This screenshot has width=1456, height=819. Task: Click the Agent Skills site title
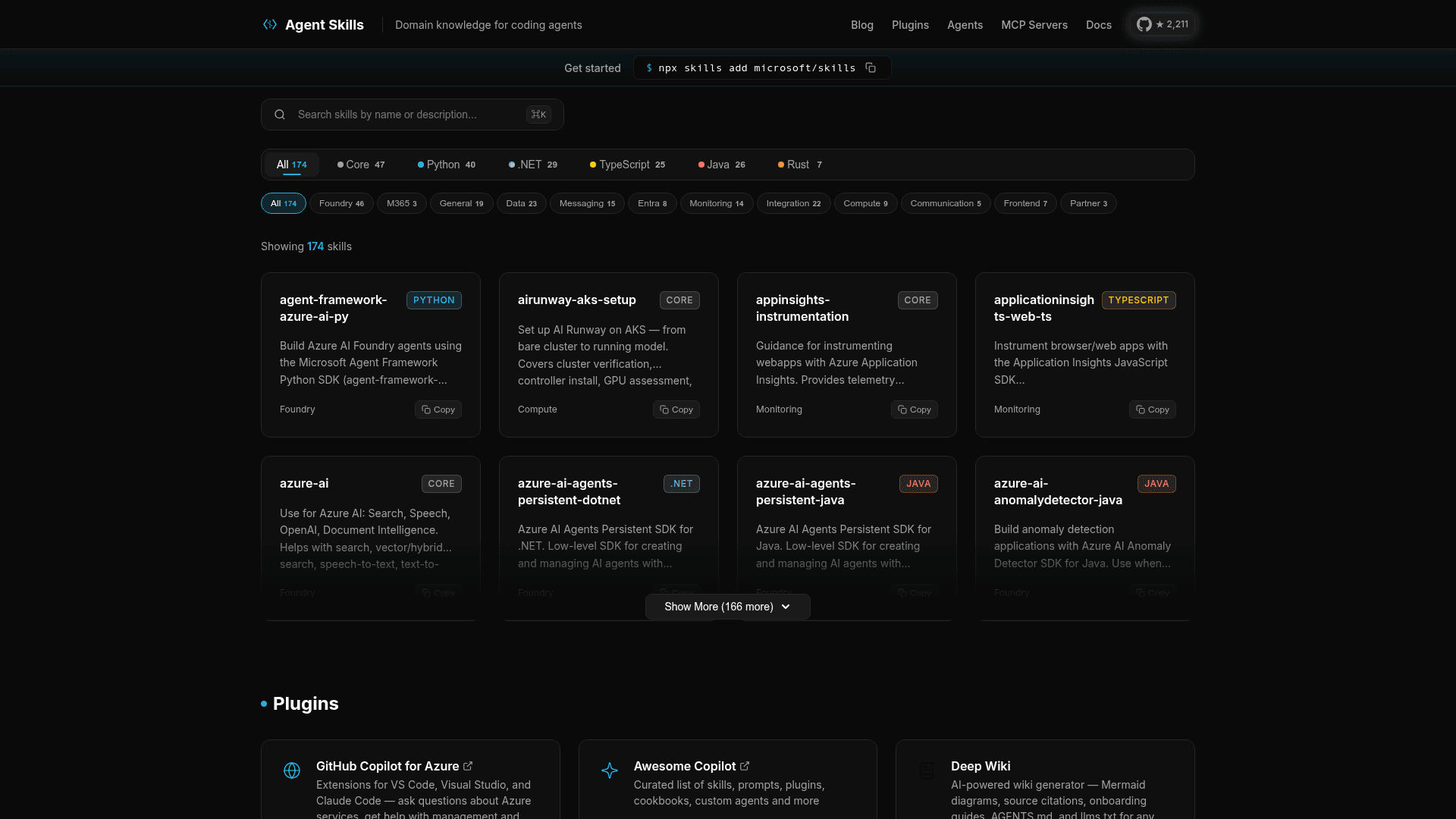[325, 25]
